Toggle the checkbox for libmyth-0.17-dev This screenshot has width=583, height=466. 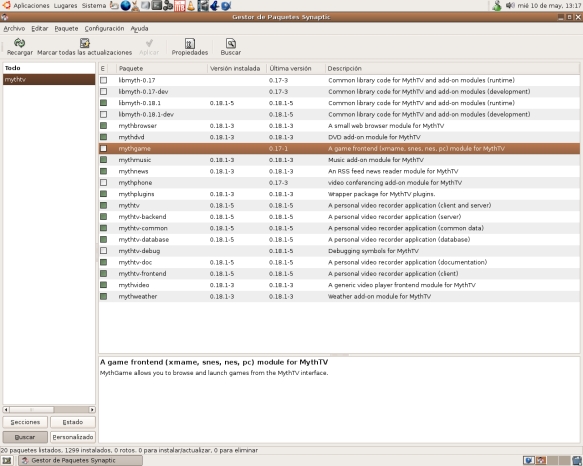(x=103, y=91)
